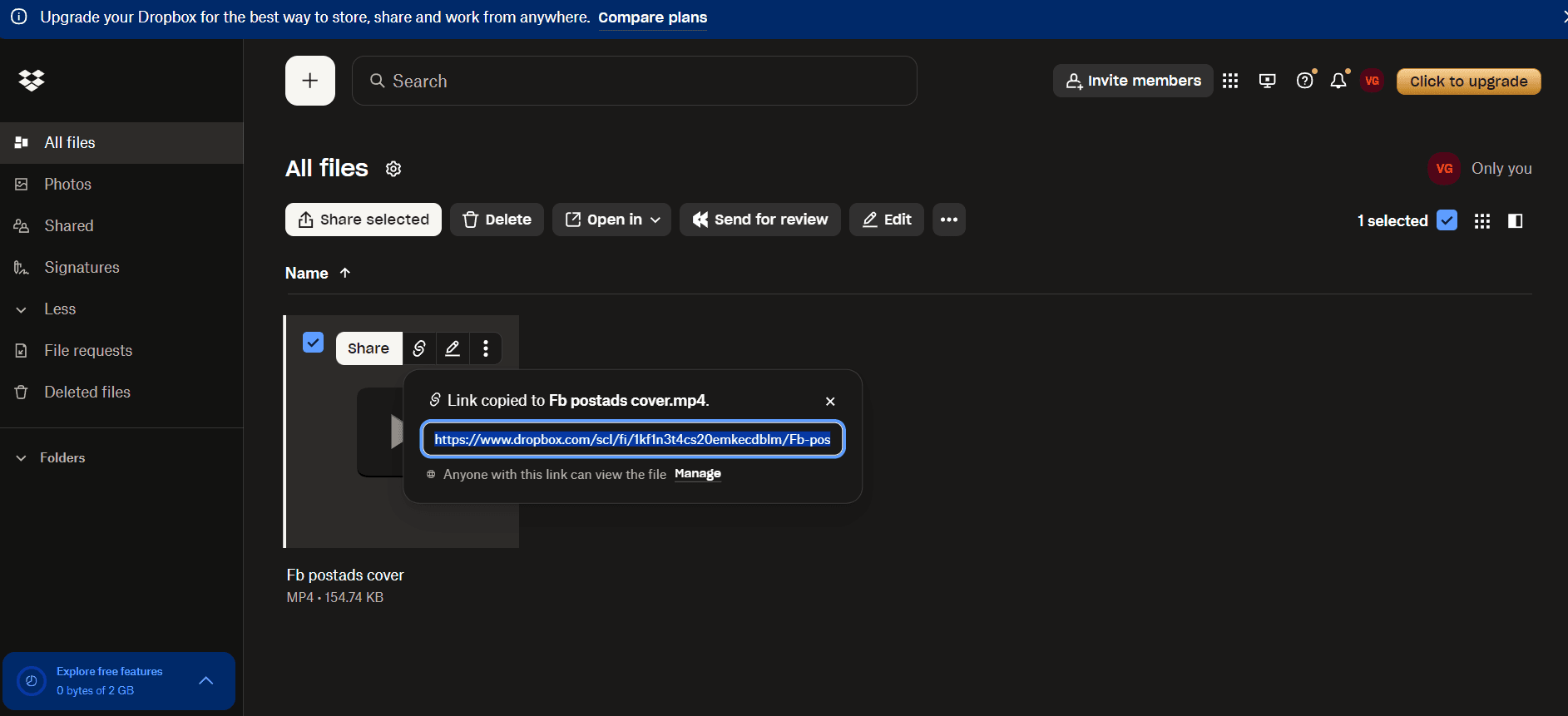
Task: Open the apps grid launcher icon
Action: pos(1230,81)
